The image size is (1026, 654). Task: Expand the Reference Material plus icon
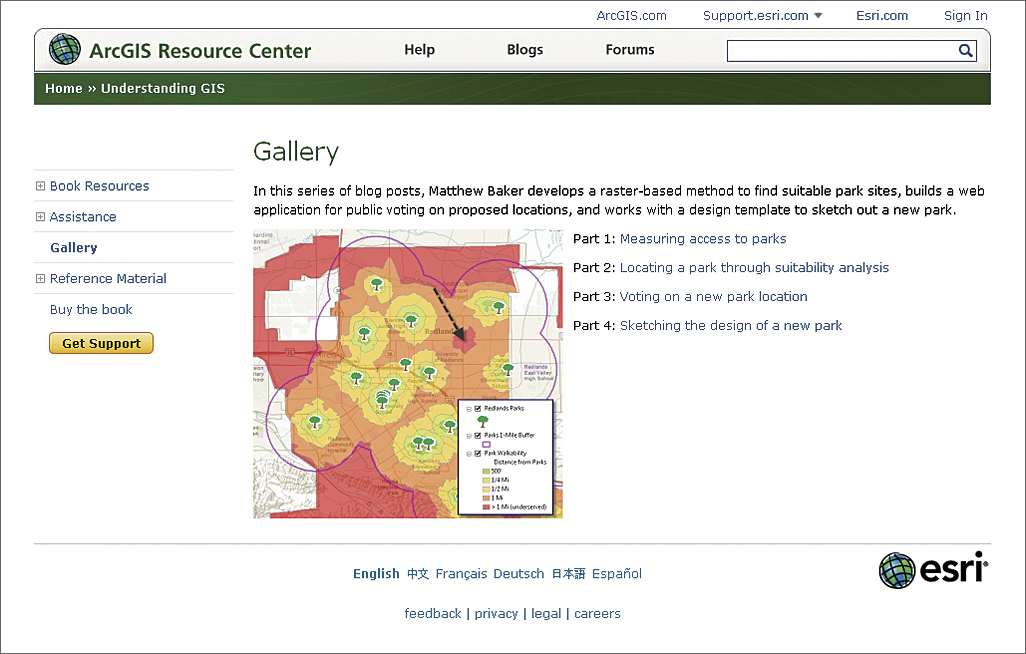(x=41, y=278)
